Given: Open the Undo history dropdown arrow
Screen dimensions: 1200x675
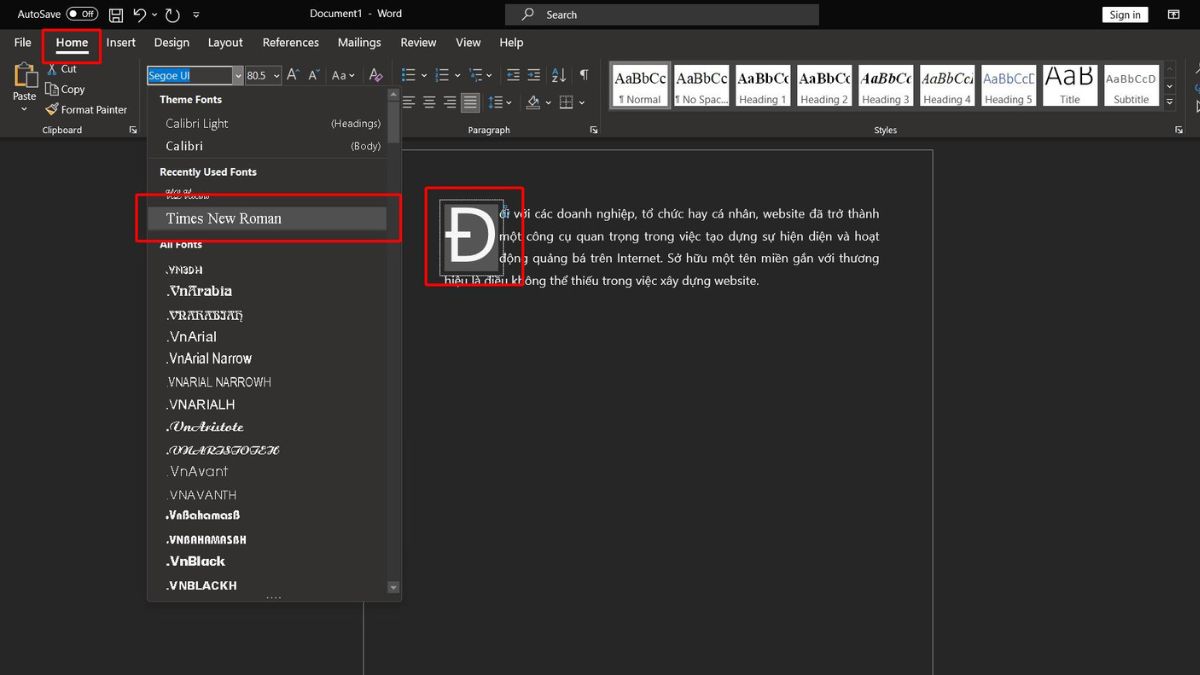Looking at the screenshot, I should coord(153,15).
